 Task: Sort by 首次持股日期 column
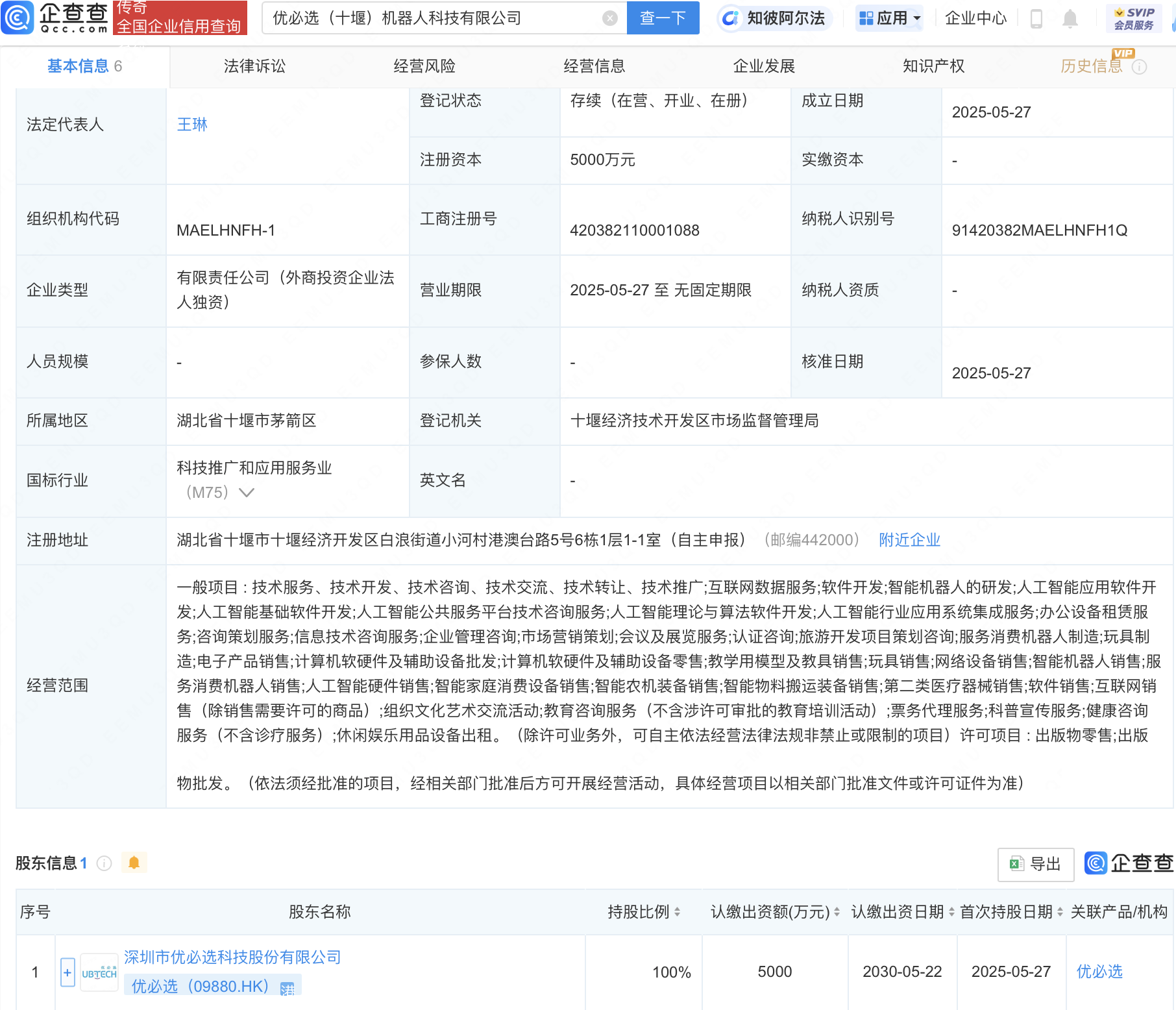(1060, 912)
